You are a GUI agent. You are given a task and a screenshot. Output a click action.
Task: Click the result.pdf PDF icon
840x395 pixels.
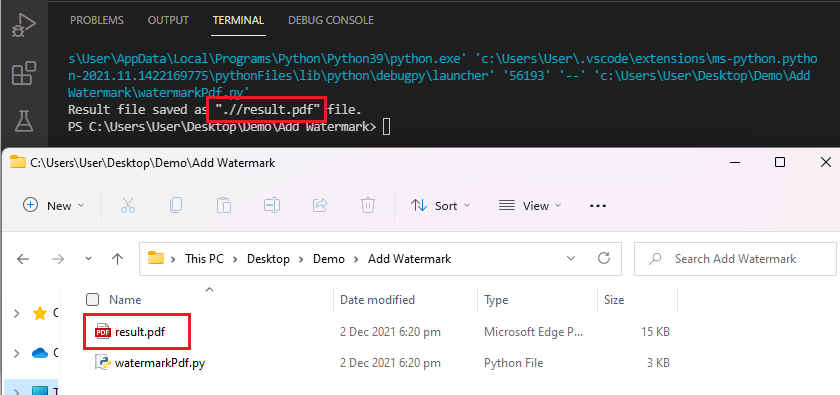pyautogui.click(x=102, y=332)
